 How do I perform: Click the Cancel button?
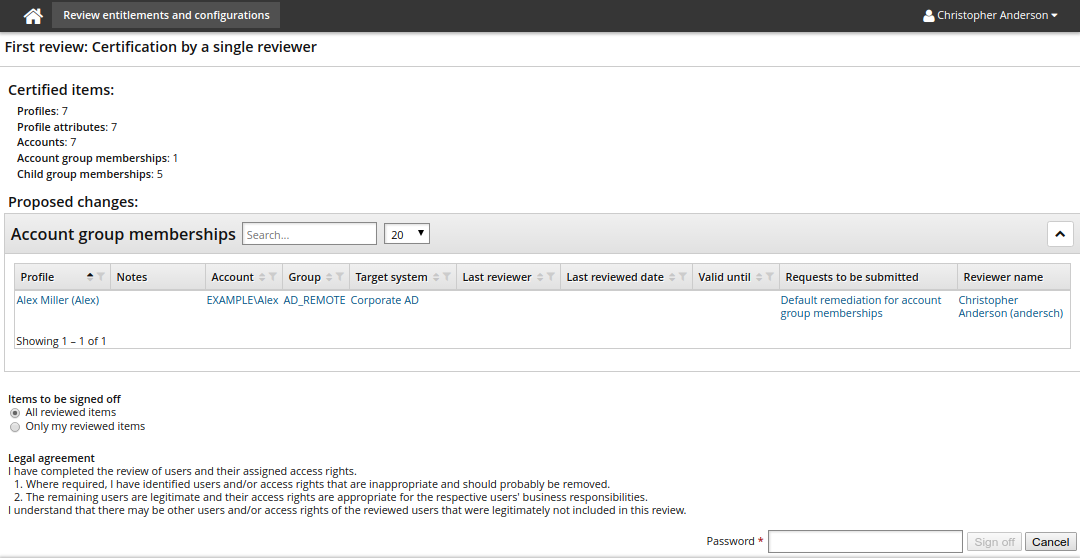[1050, 542]
